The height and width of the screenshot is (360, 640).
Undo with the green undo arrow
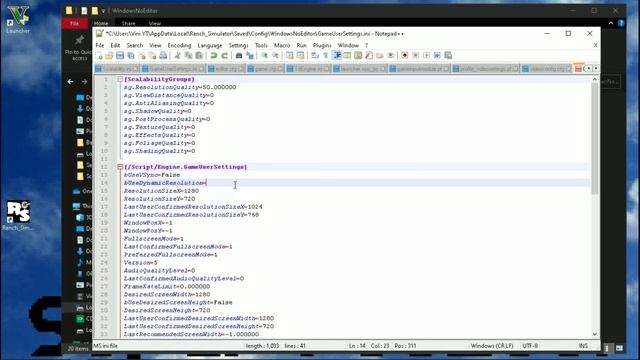tap(213, 56)
